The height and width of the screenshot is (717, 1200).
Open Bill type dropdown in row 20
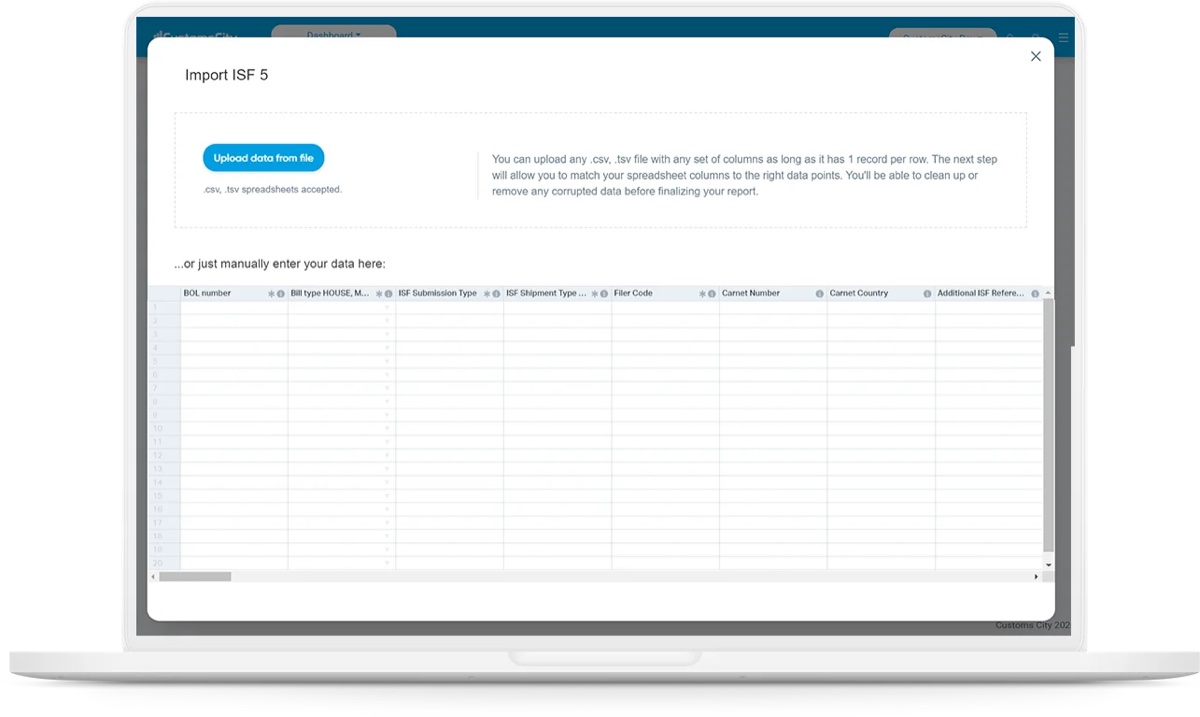coord(388,564)
